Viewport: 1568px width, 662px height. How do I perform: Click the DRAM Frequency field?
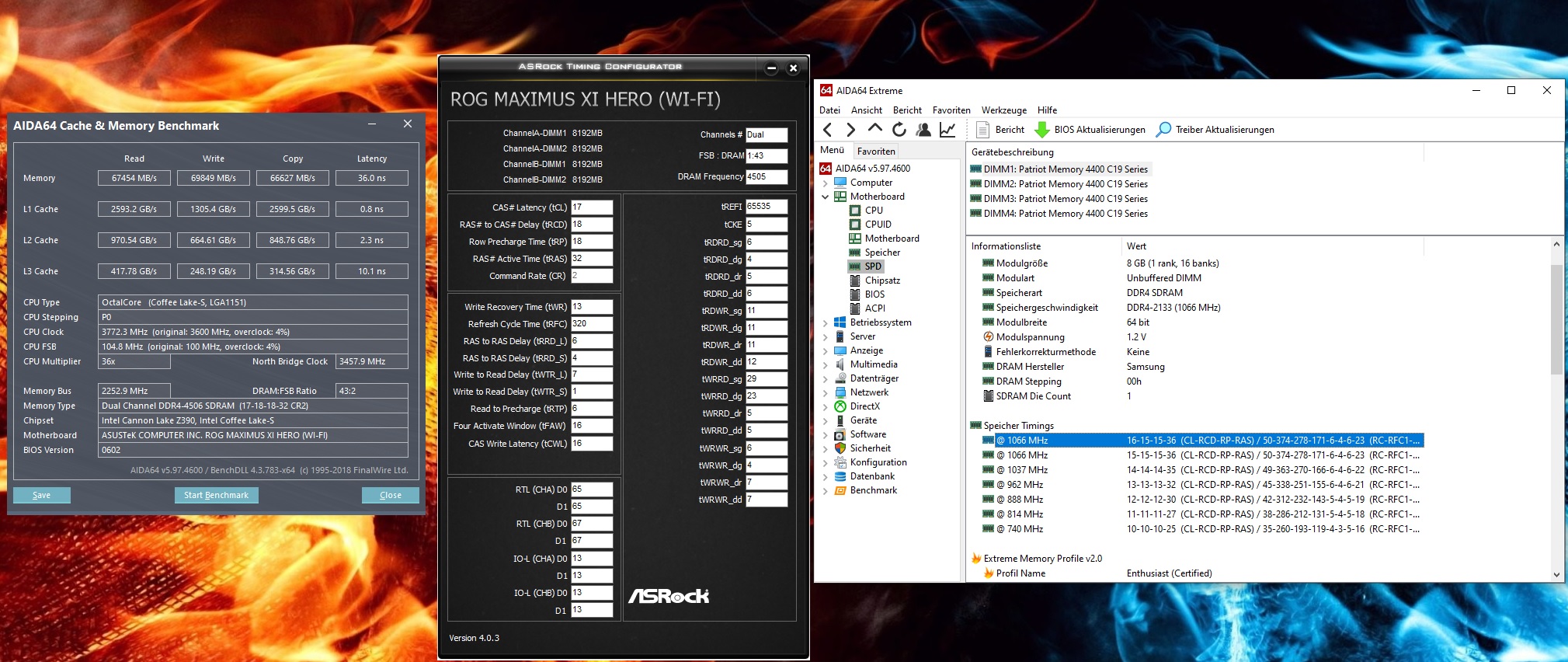pos(767,177)
